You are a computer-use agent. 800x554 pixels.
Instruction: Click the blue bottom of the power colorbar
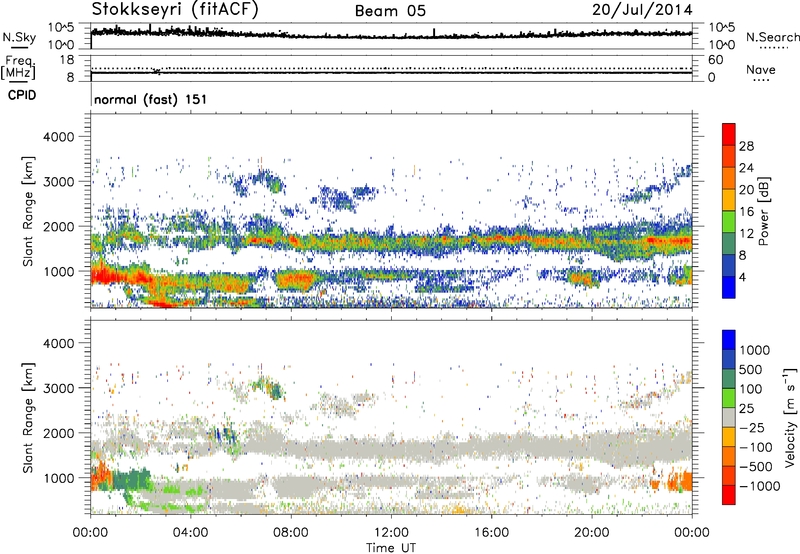tap(729, 288)
